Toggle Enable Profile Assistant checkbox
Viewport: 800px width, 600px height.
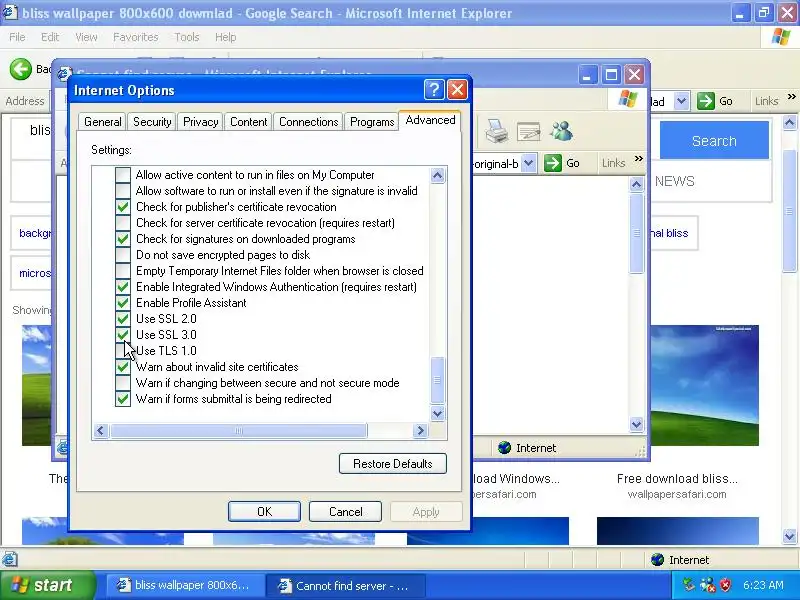pos(122,303)
